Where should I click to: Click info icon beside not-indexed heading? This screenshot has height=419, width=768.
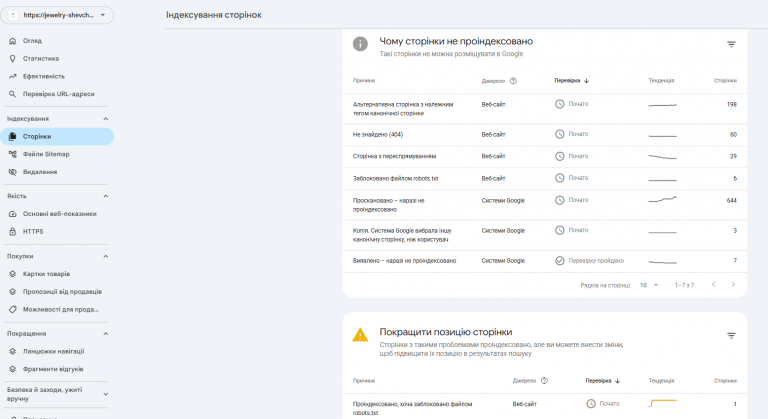(360, 44)
